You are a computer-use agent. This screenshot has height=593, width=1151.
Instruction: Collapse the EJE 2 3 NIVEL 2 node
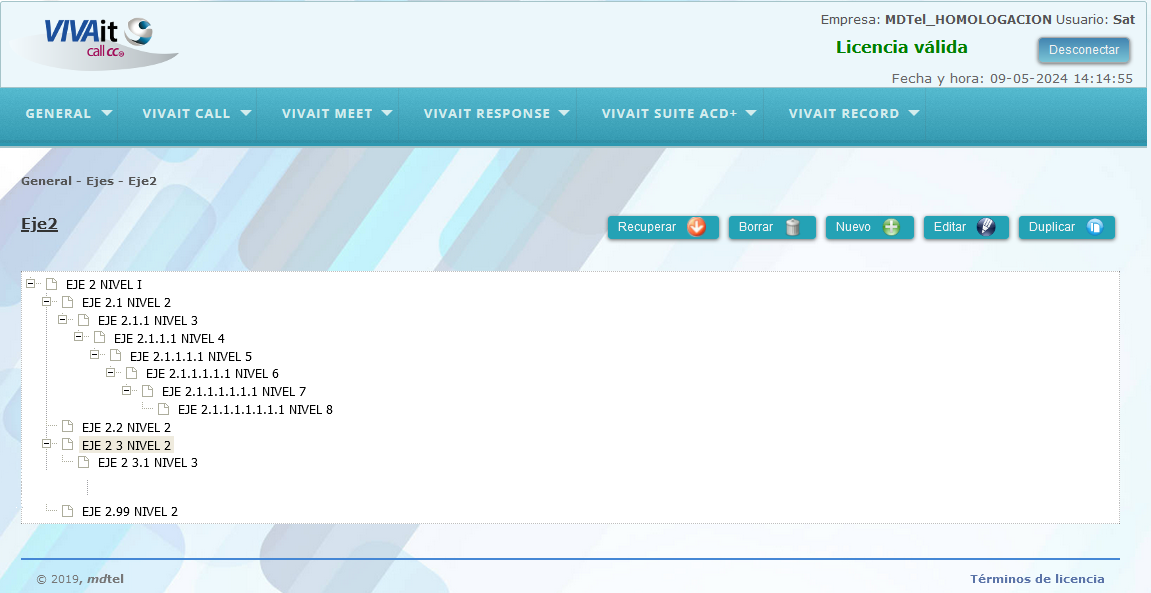(46, 444)
